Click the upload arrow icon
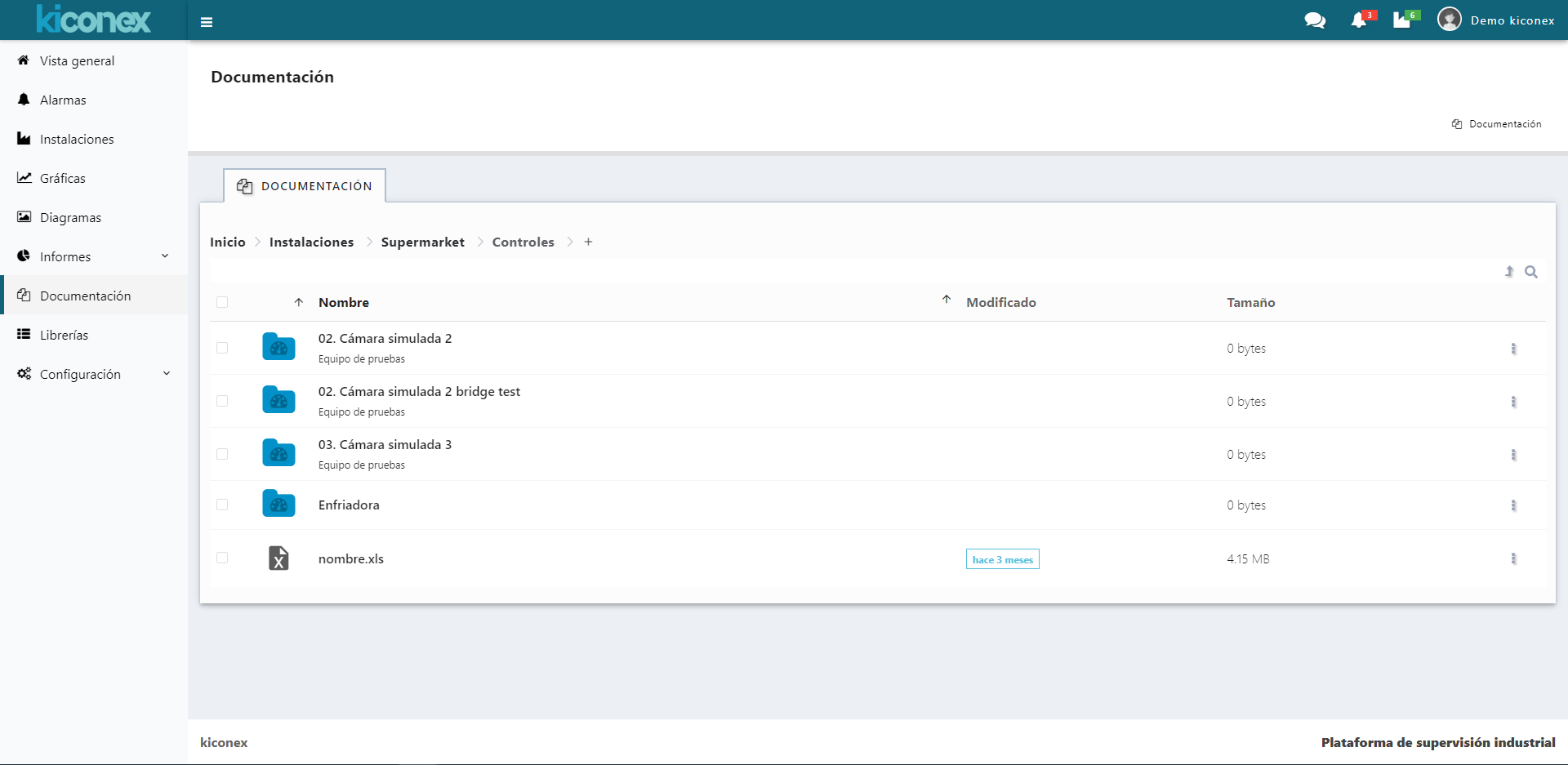Screen dimensions: 1568x765 tap(1509, 272)
